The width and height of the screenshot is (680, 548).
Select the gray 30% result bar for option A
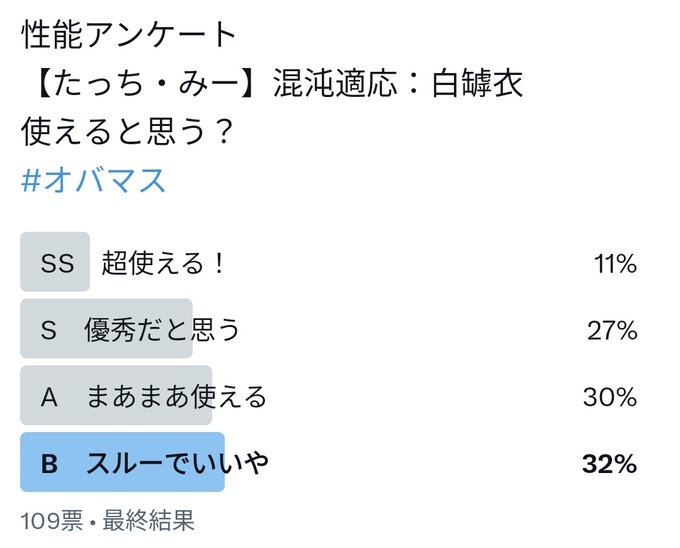click(x=116, y=395)
